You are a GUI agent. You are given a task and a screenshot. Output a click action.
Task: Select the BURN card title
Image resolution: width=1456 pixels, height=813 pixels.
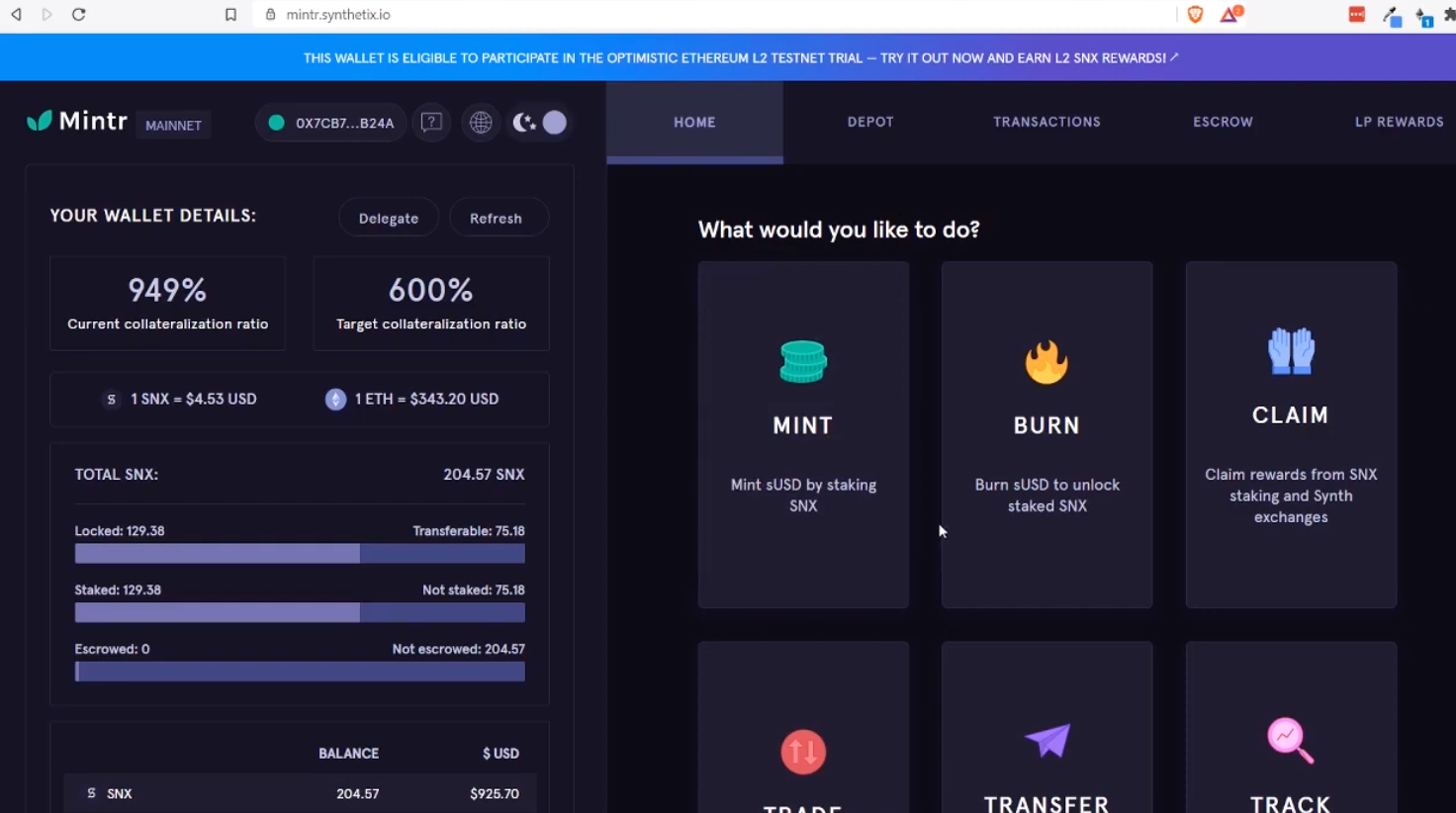[1046, 425]
